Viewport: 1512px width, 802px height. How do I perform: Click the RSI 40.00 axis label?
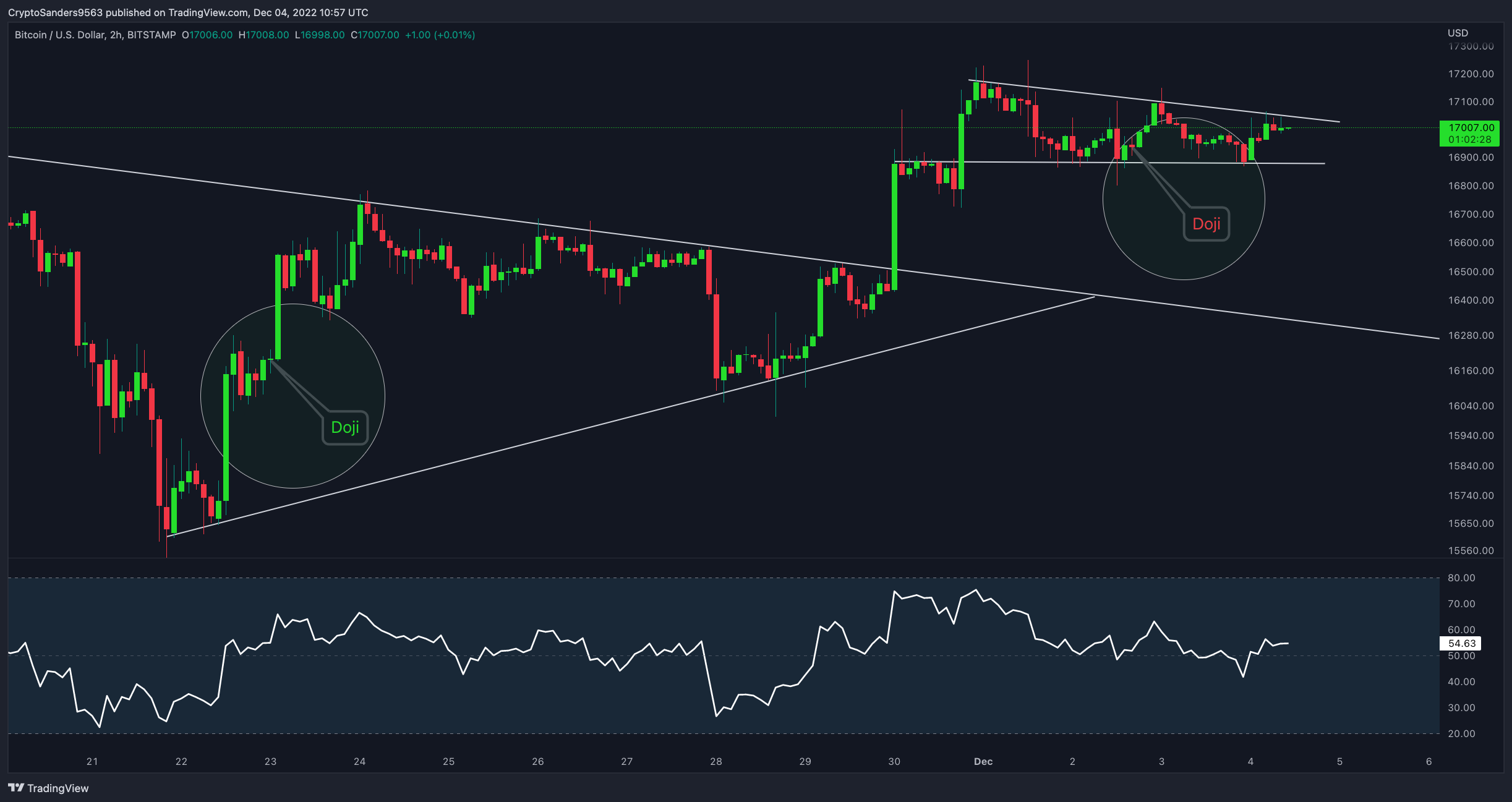coord(1461,681)
